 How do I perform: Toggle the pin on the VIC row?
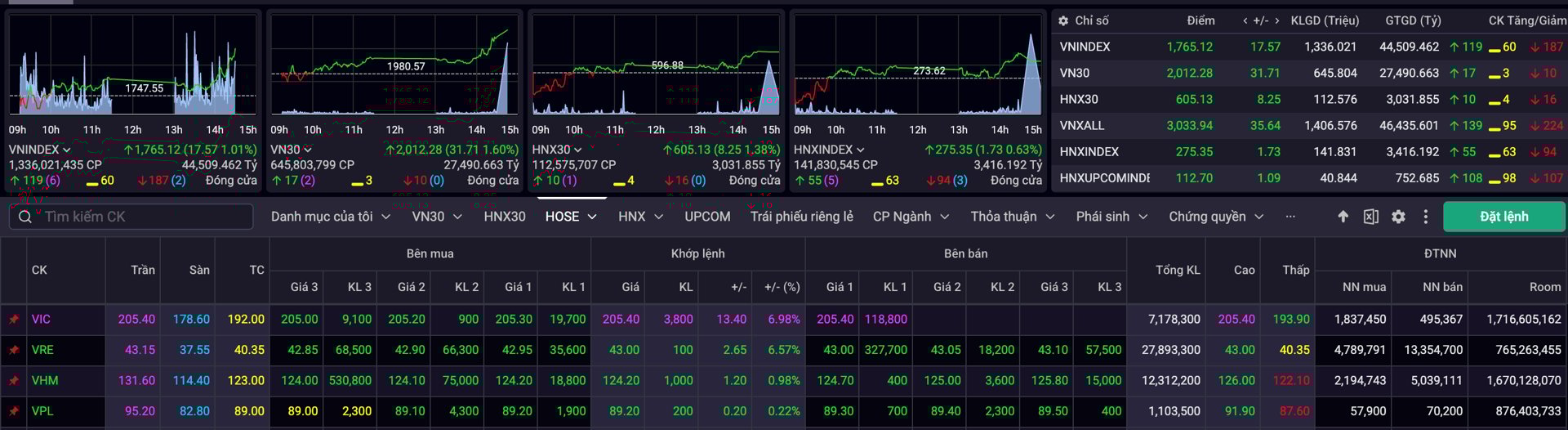pos(14,320)
